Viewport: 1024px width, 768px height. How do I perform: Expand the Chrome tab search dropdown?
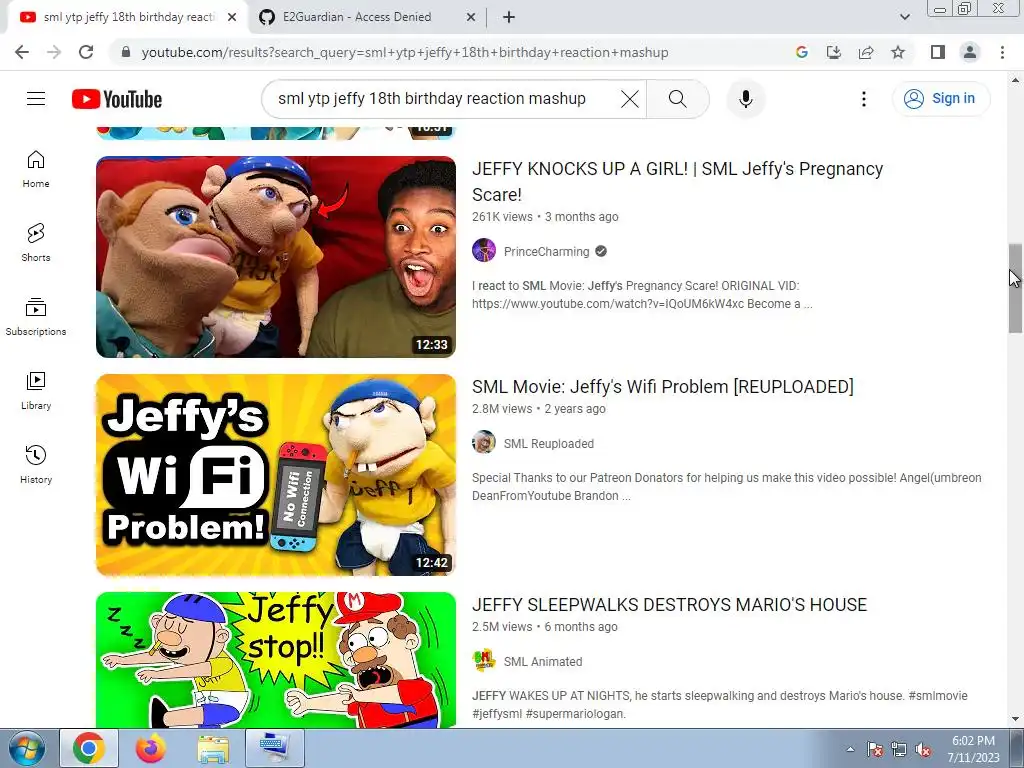pos(904,17)
